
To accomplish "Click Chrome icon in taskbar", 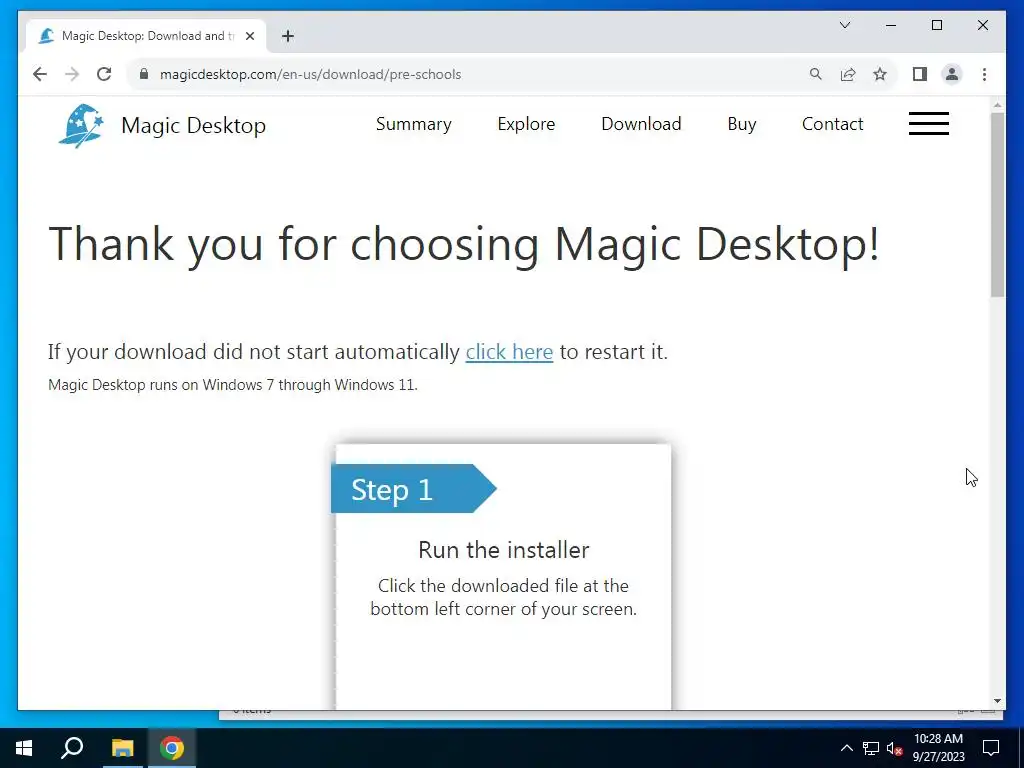I will click(172, 748).
